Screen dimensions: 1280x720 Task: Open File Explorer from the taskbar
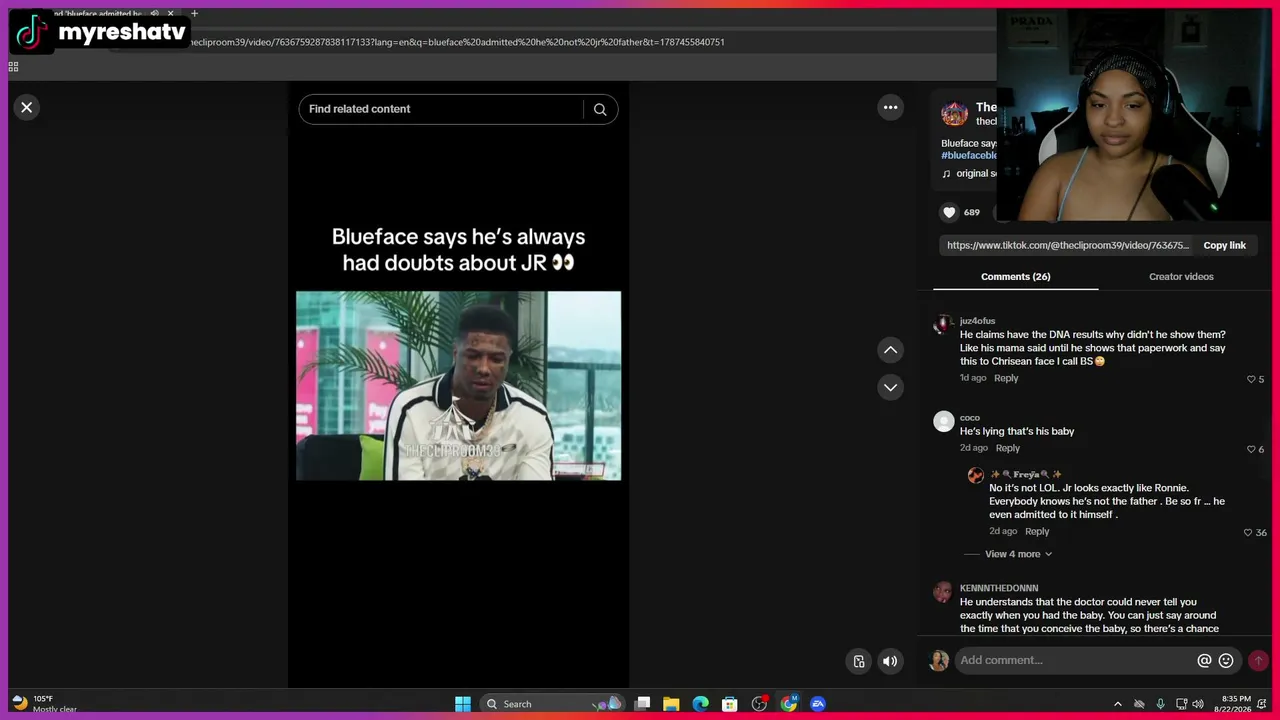click(x=671, y=704)
